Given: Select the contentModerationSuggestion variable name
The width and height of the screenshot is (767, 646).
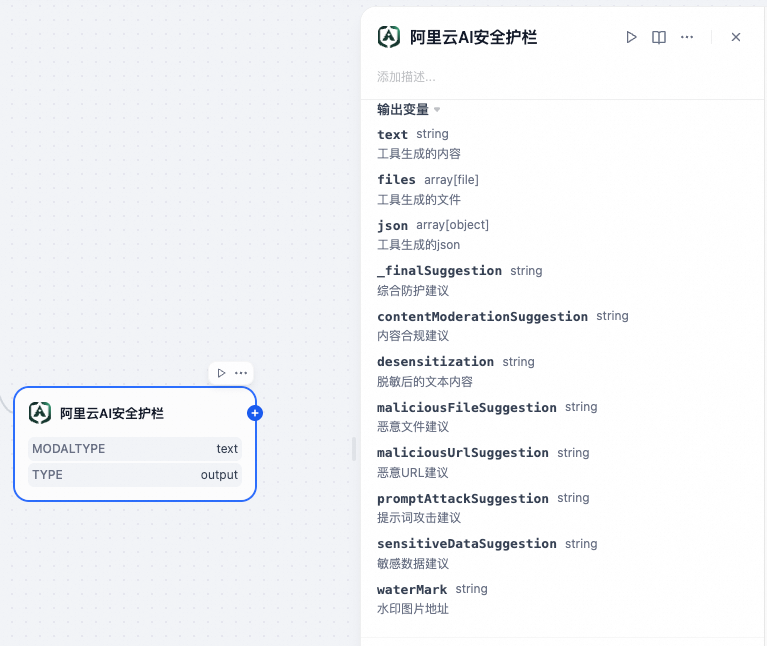Looking at the screenshot, I should point(482,316).
